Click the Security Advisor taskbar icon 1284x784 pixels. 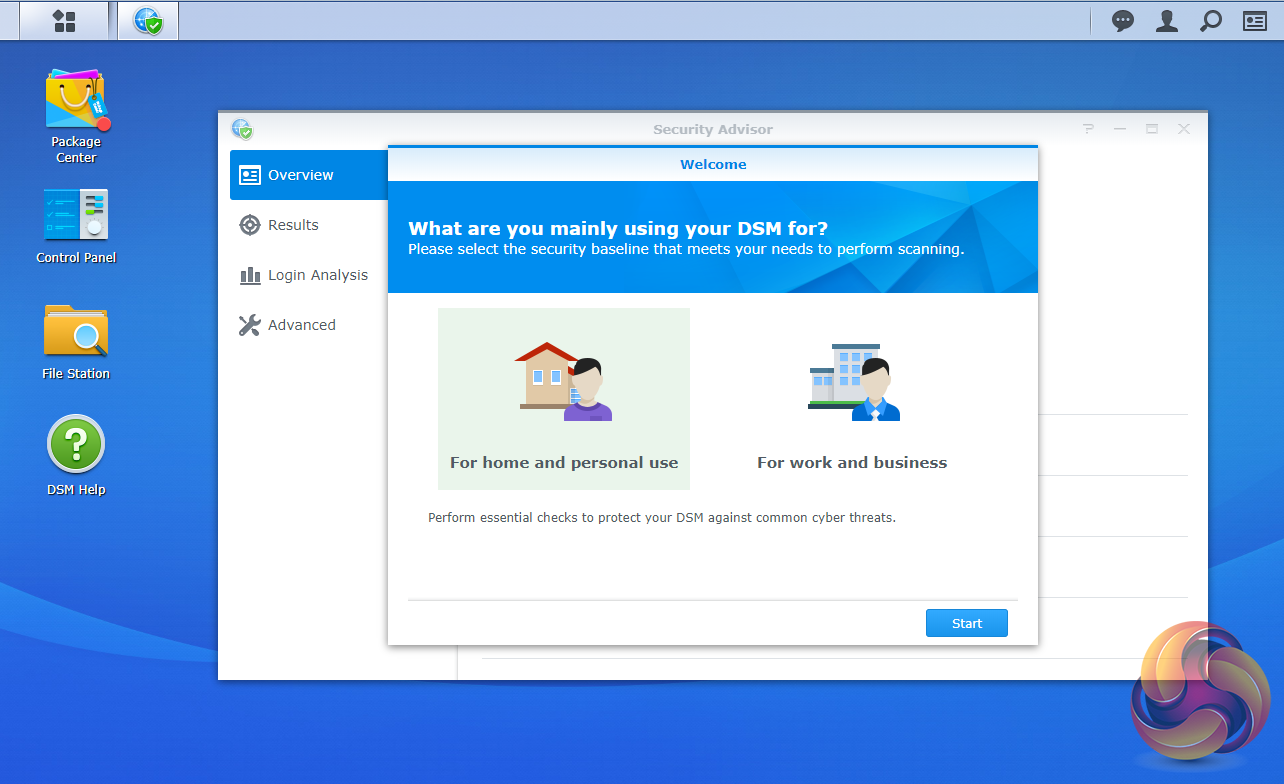click(x=148, y=21)
